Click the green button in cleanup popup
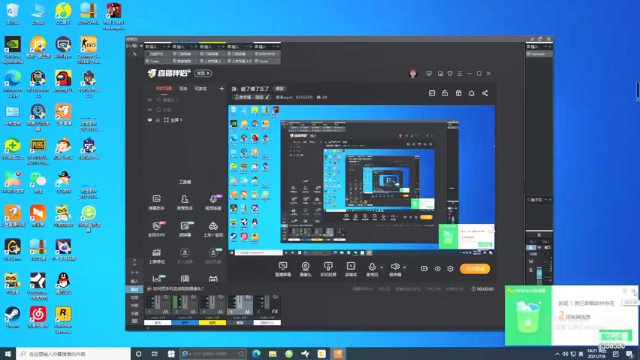This screenshot has height=360, width=640. (615, 336)
